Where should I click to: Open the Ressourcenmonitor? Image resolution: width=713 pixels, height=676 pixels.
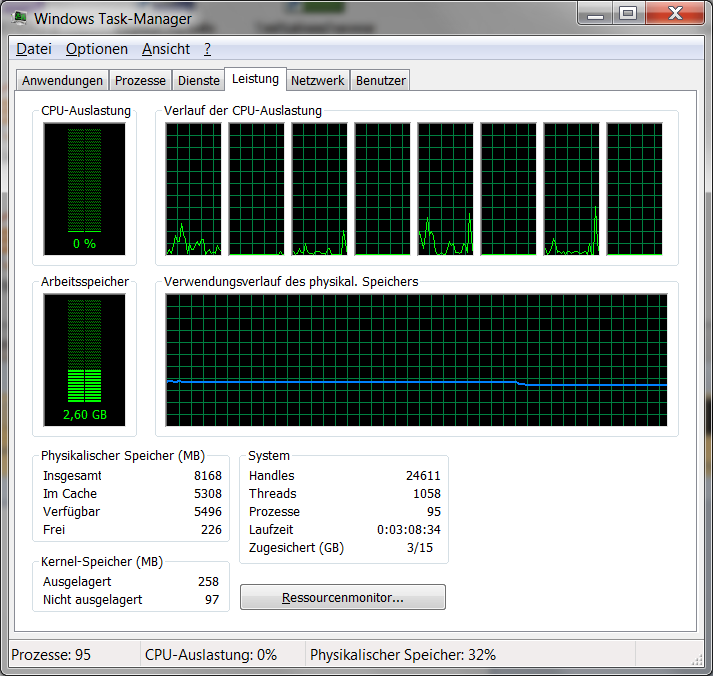click(x=343, y=597)
